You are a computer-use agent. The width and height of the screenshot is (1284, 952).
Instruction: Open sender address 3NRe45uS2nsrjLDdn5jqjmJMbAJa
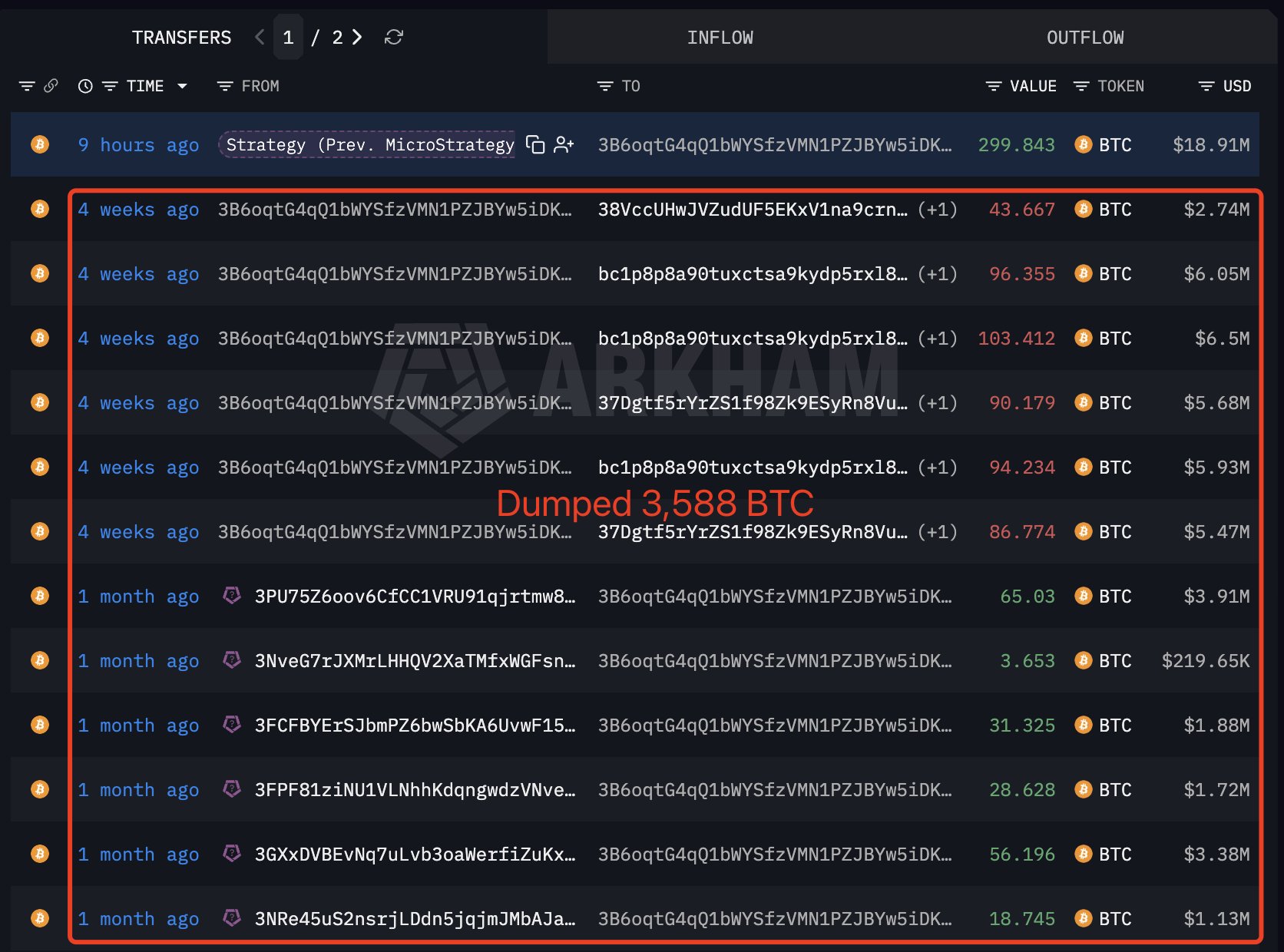point(415,918)
